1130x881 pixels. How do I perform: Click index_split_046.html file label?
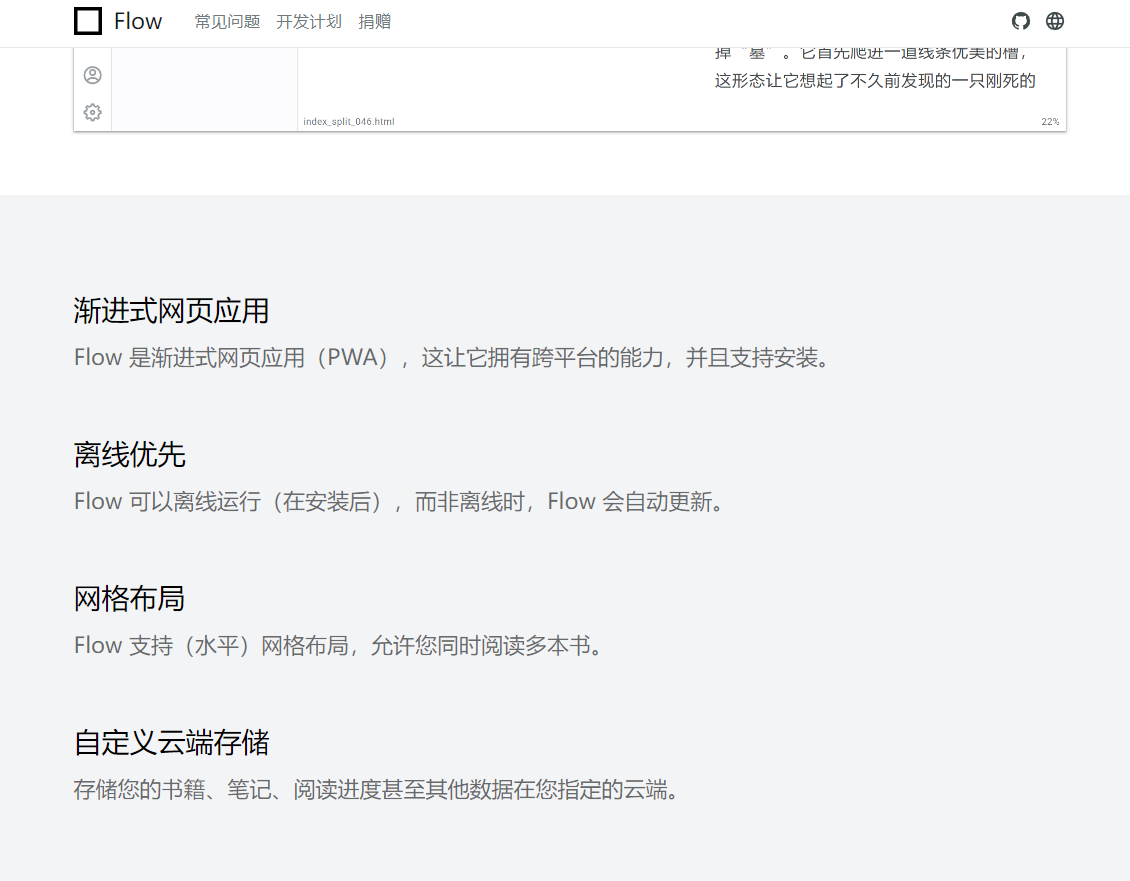pyautogui.click(x=349, y=122)
